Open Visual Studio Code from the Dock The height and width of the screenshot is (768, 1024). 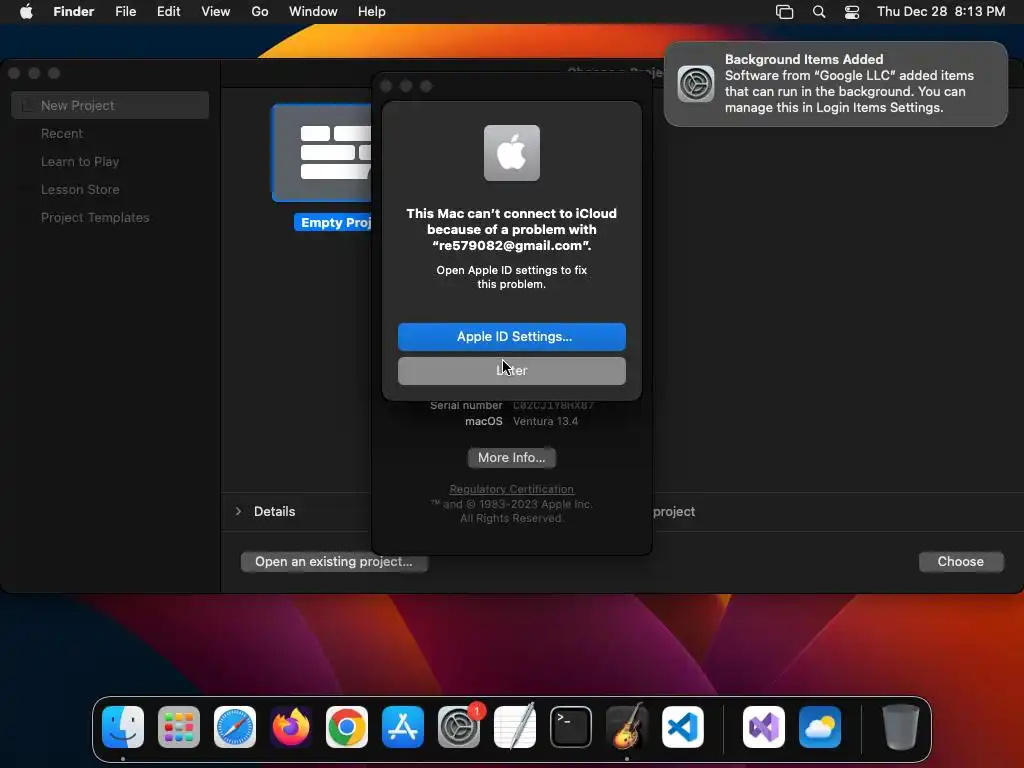pyautogui.click(x=682, y=727)
